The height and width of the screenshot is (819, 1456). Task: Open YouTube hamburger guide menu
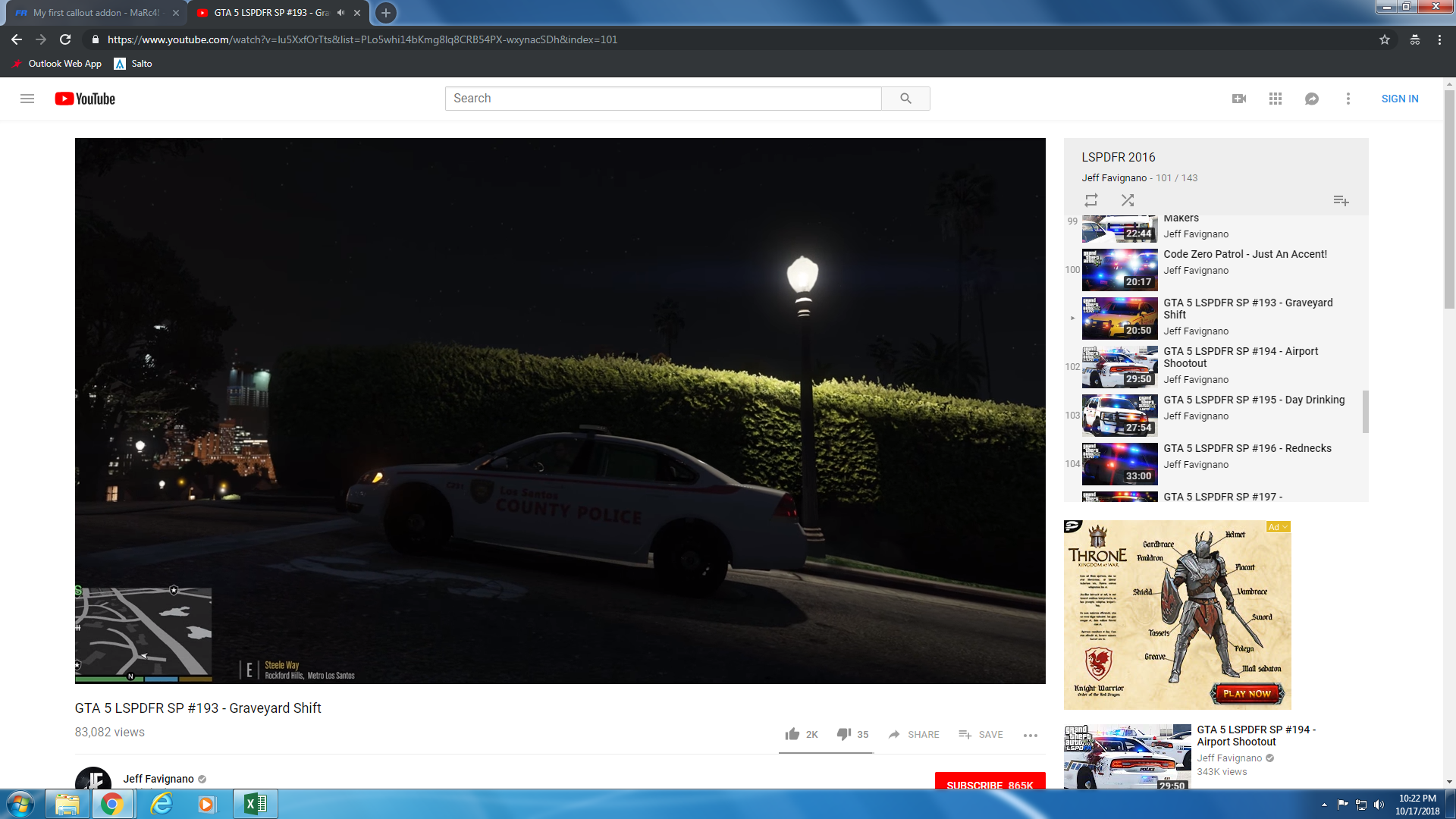[27, 99]
